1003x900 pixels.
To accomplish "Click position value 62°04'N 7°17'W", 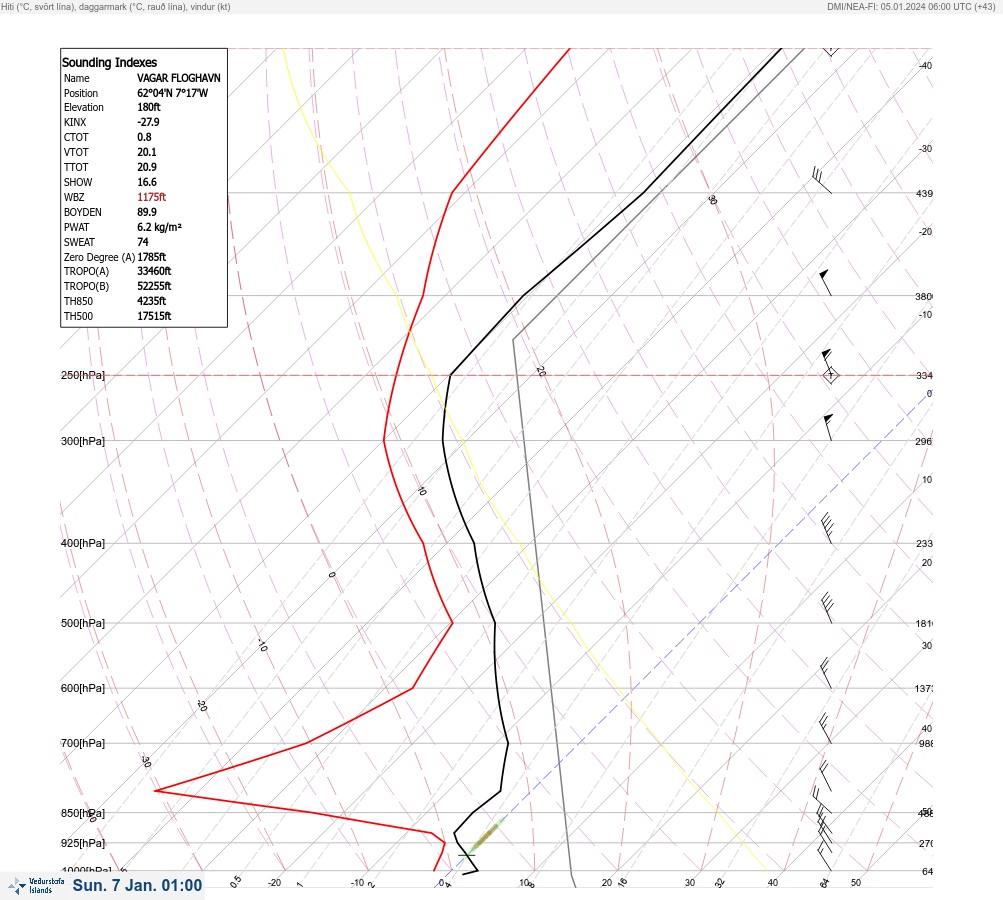I will click(172, 93).
